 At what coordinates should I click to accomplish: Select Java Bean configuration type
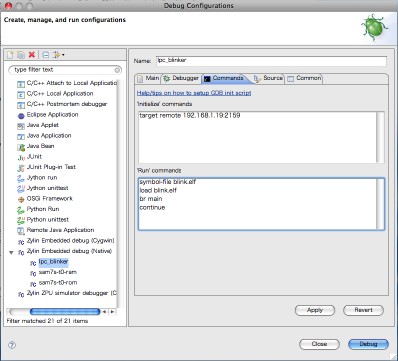click(40, 146)
